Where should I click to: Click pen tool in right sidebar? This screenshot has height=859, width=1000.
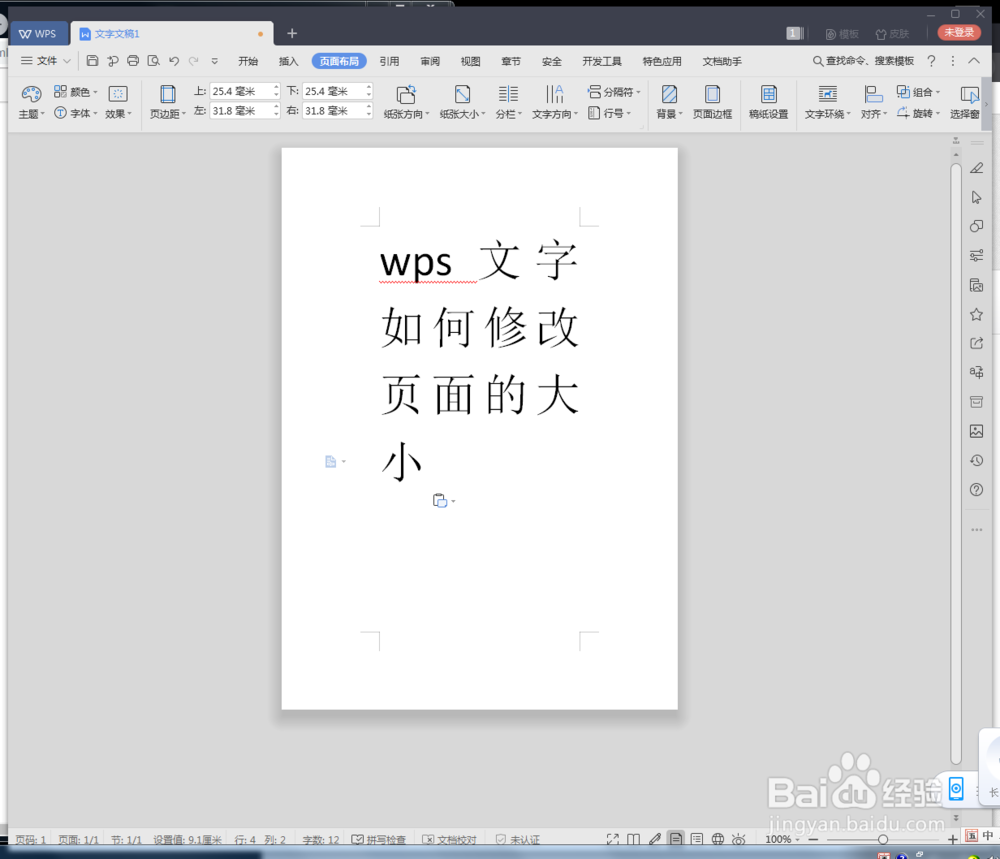tap(976, 168)
